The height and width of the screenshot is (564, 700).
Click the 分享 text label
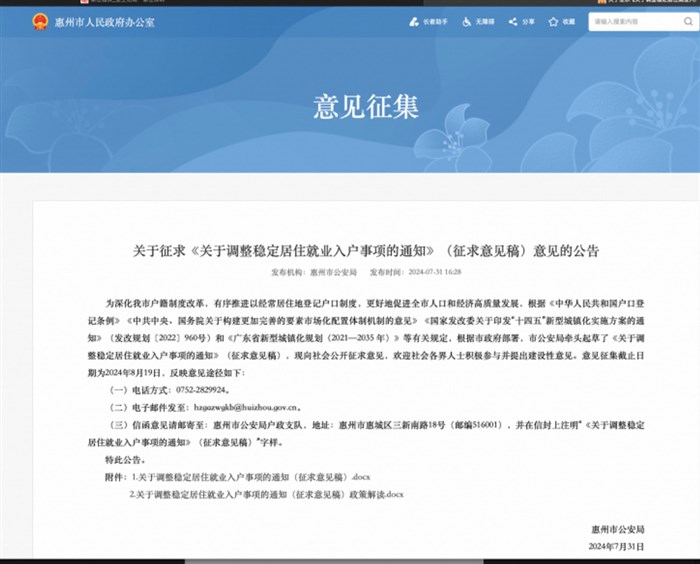pos(528,21)
